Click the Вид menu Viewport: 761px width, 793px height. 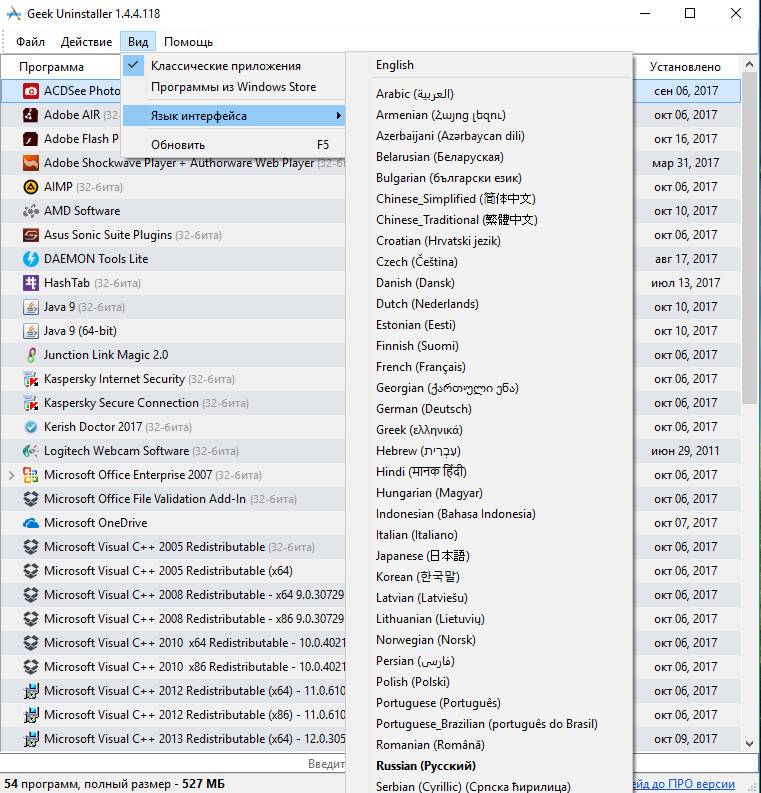pos(138,42)
